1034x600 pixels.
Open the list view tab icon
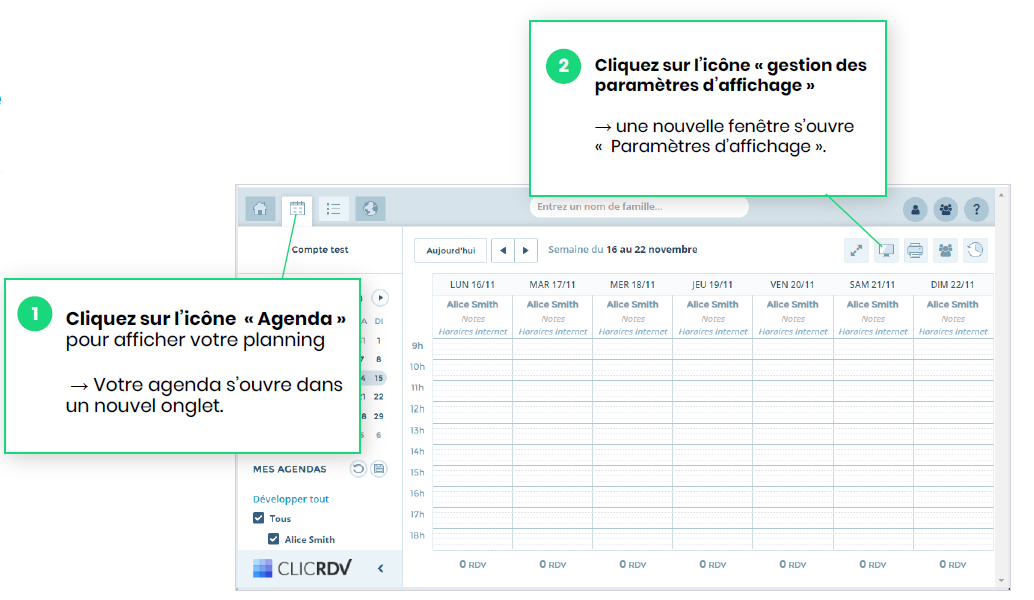pyautogui.click(x=334, y=209)
